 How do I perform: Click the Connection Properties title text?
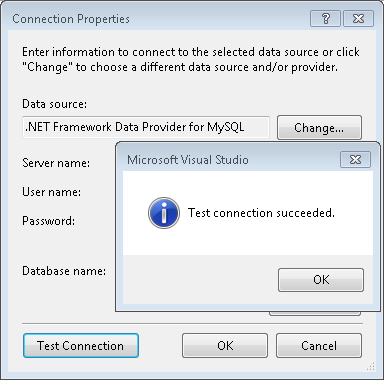point(71,19)
